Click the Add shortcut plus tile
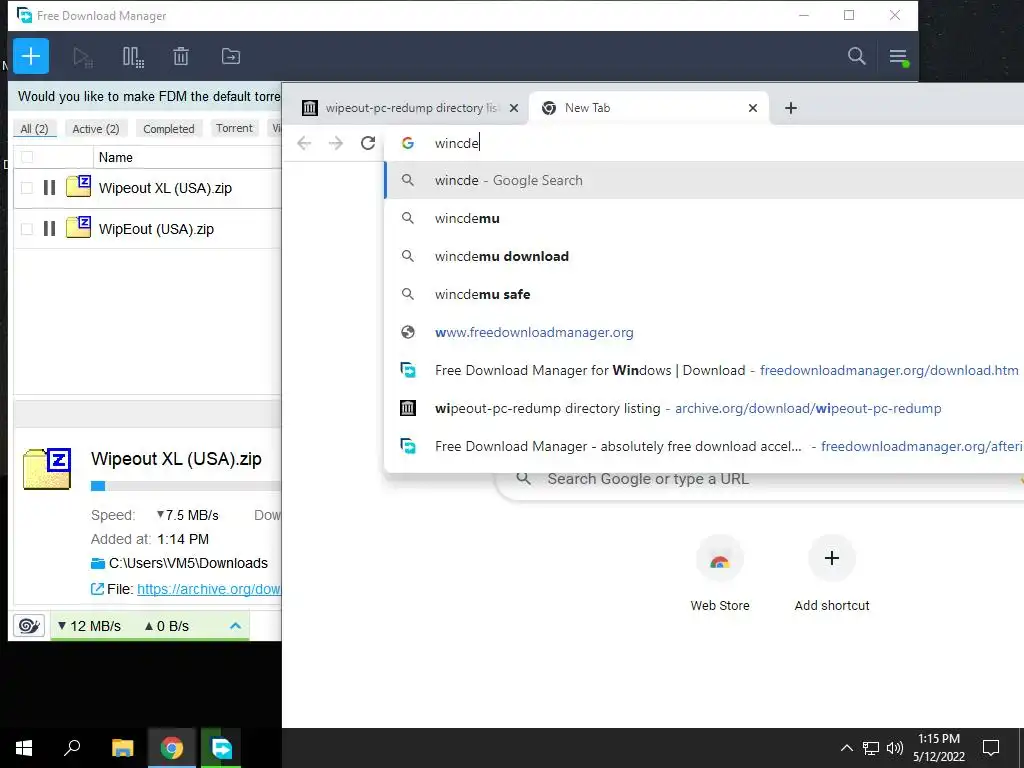Screen dimensions: 1024x768 [x=831, y=574]
